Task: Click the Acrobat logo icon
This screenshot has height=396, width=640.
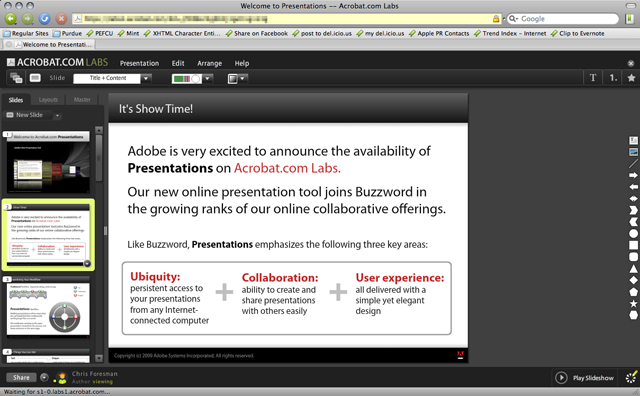Action: pyautogui.click(x=11, y=62)
